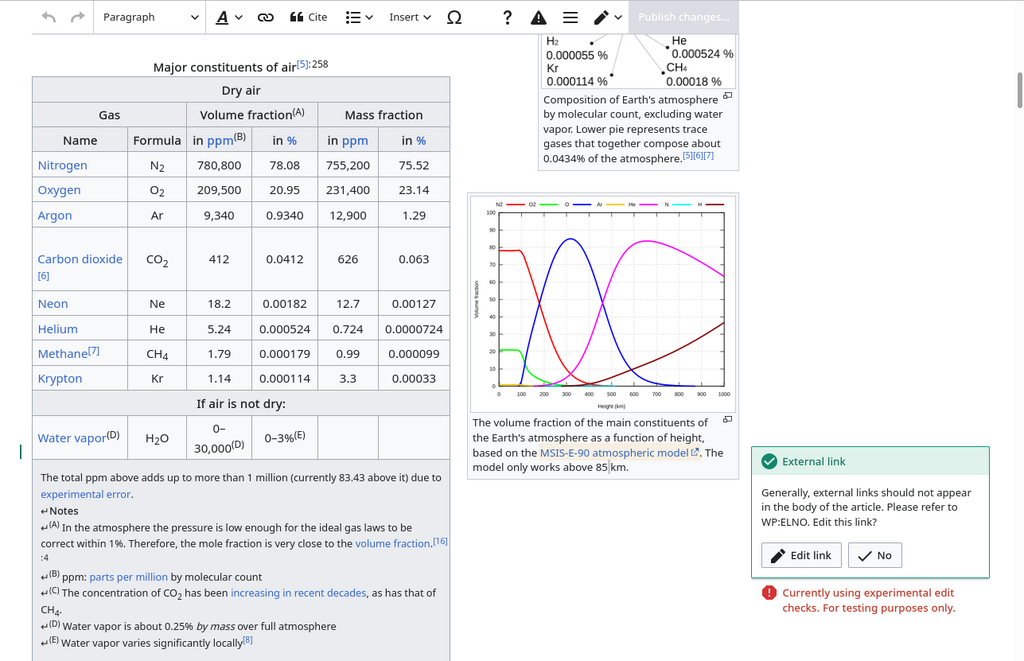Open the Krypton link

click(x=59, y=379)
